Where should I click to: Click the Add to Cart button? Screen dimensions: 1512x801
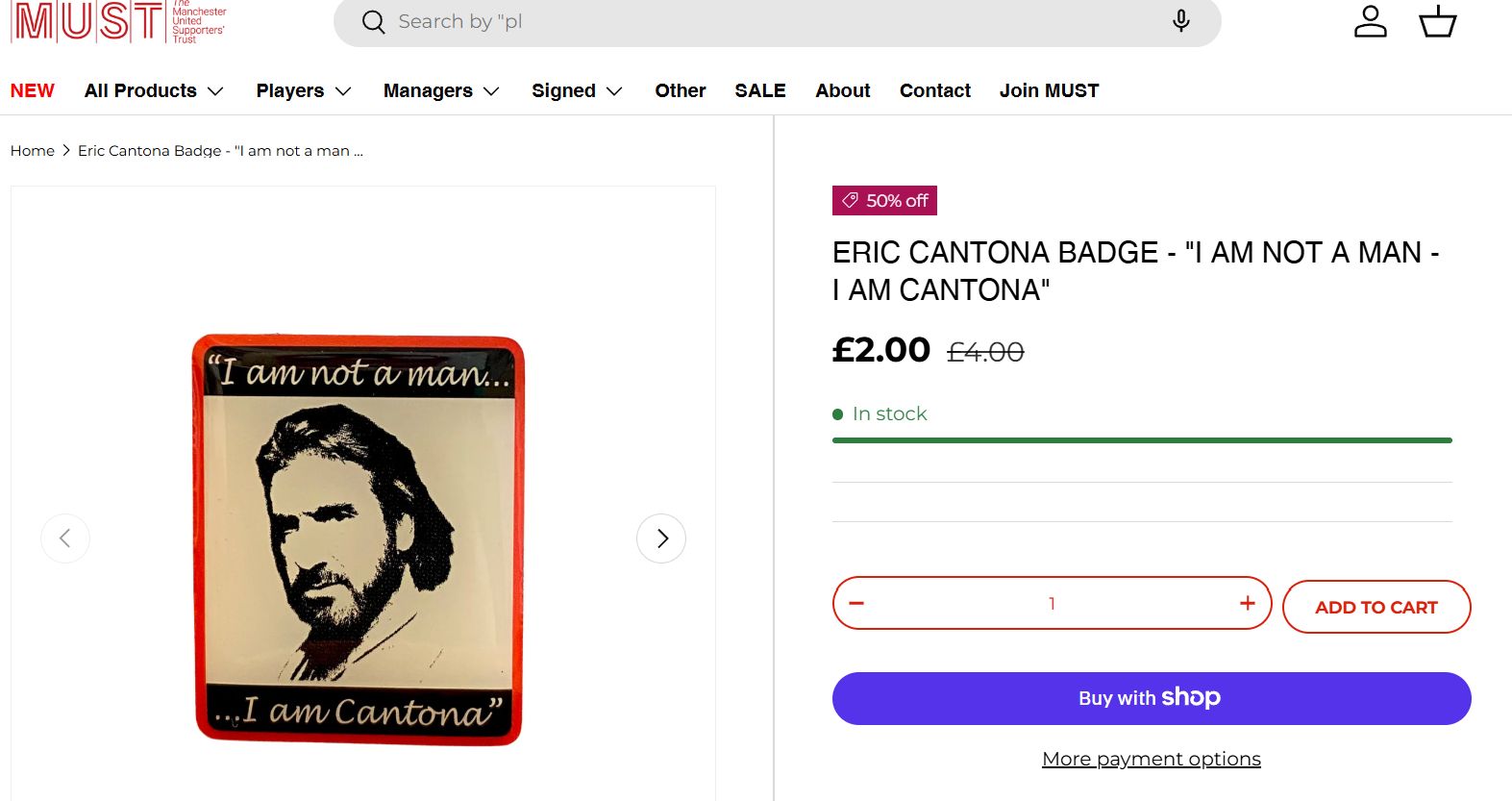(1376, 607)
